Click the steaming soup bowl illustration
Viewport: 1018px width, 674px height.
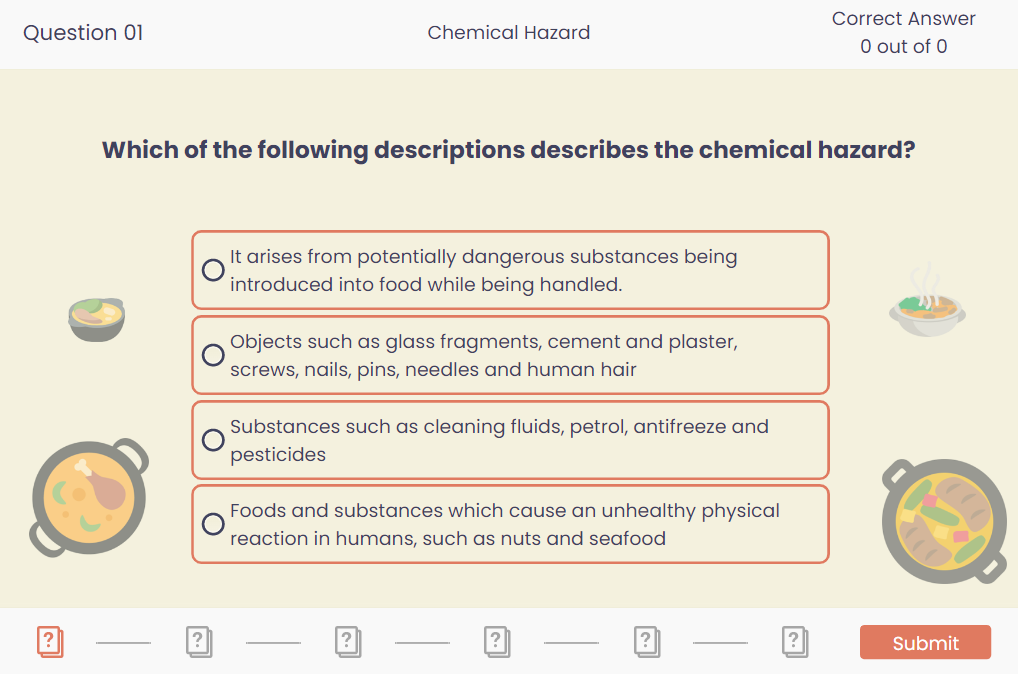[x=927, y=303]
